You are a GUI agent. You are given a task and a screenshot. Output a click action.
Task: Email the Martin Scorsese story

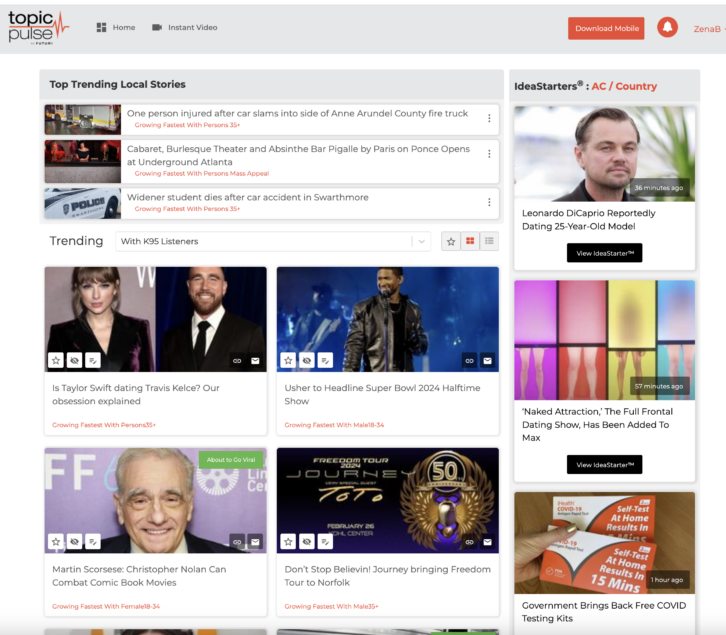coord(255,542)
